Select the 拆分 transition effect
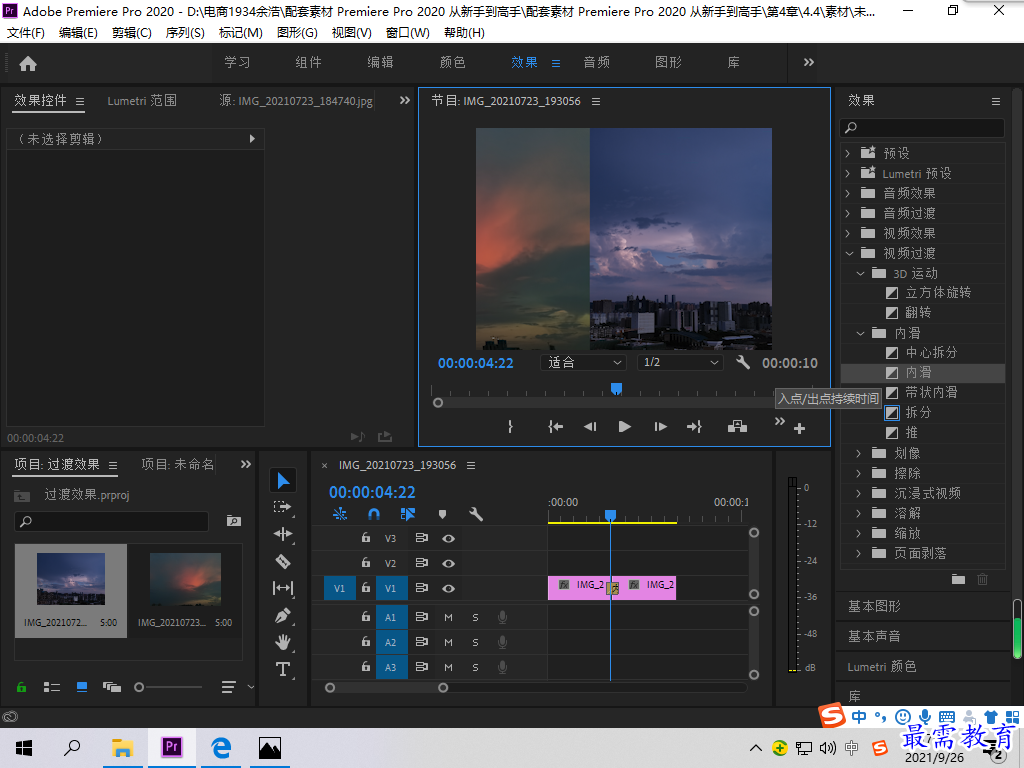Viewport: 1024px width, 768px height. [918, 413]
